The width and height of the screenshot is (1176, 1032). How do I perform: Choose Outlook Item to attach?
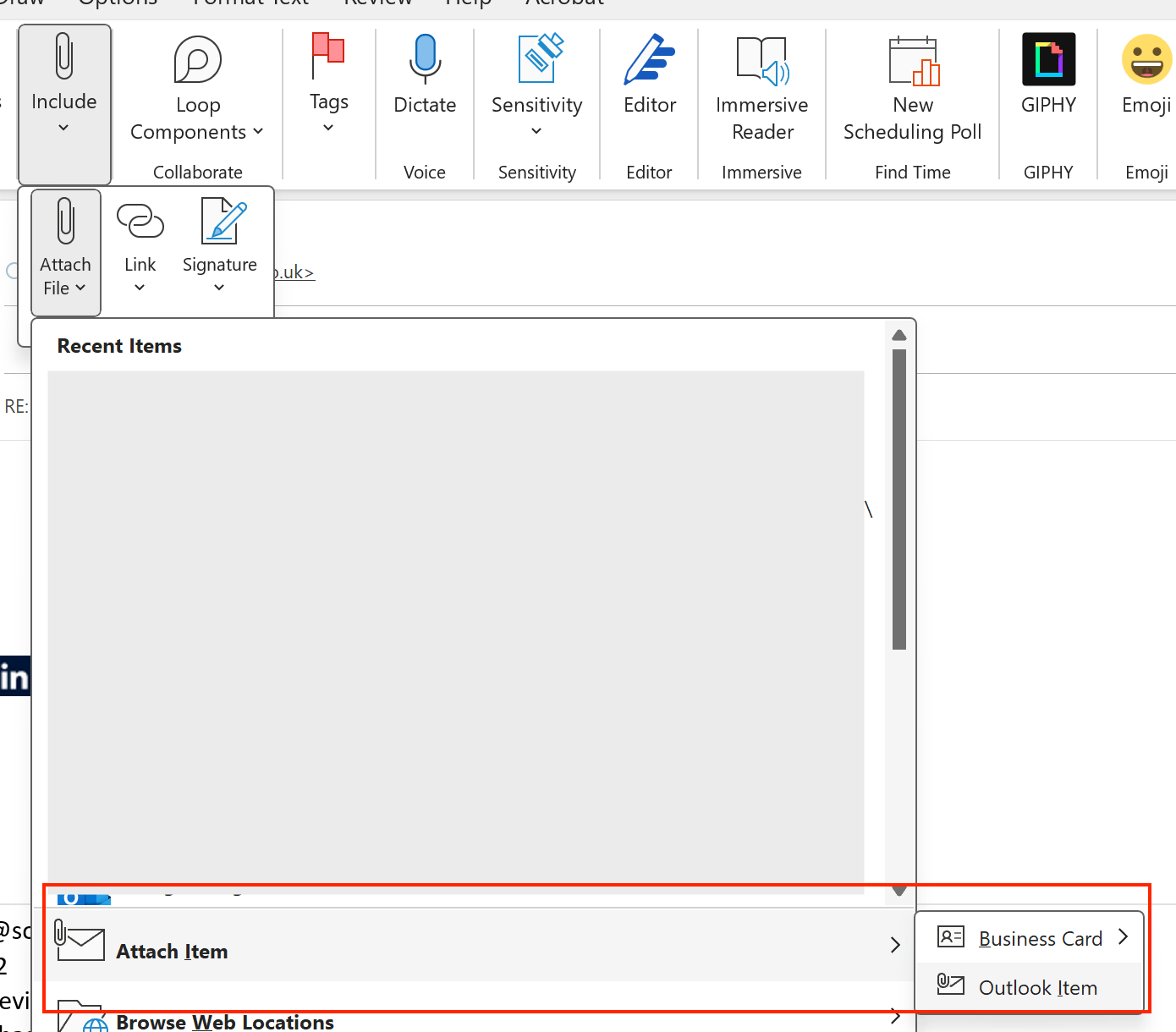(x=1036, y=987)
